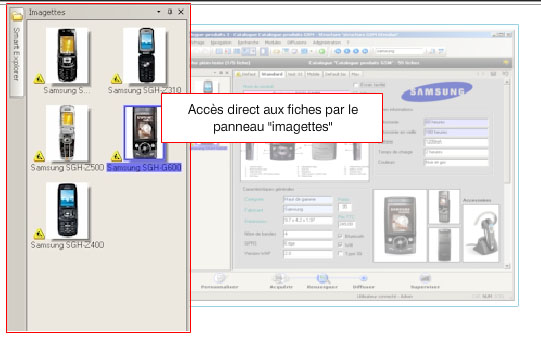Open the Diffusion menu
541x362 pixels.
tap(296, 42)
